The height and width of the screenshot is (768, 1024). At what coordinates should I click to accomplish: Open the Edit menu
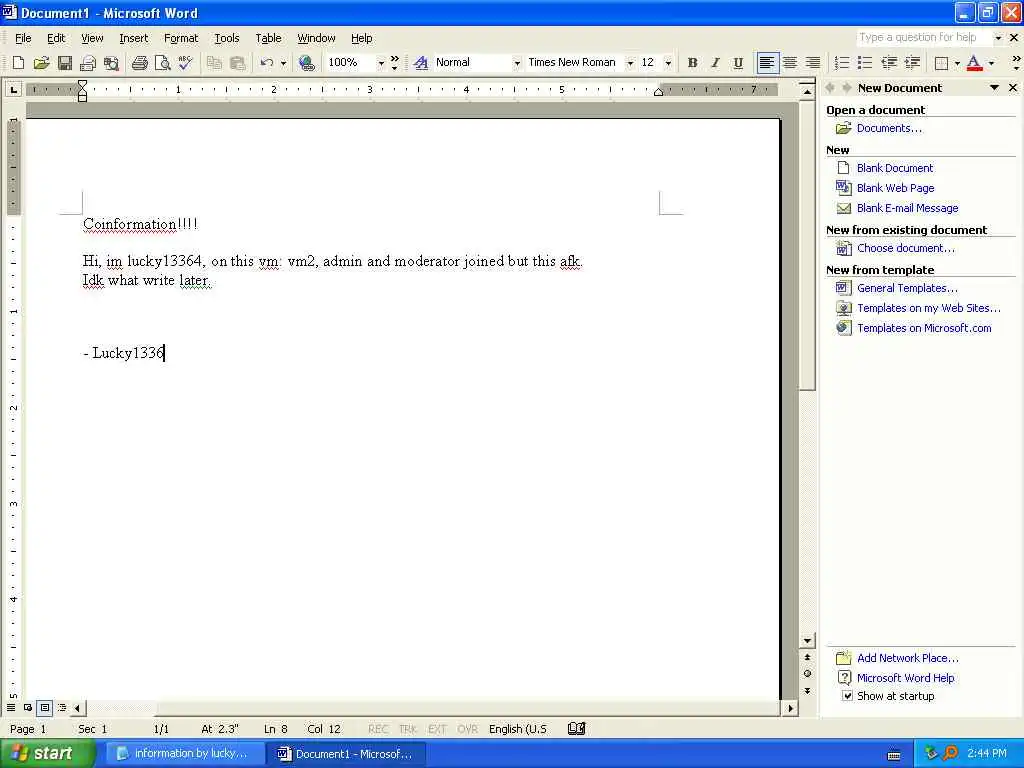coord(56,38)
